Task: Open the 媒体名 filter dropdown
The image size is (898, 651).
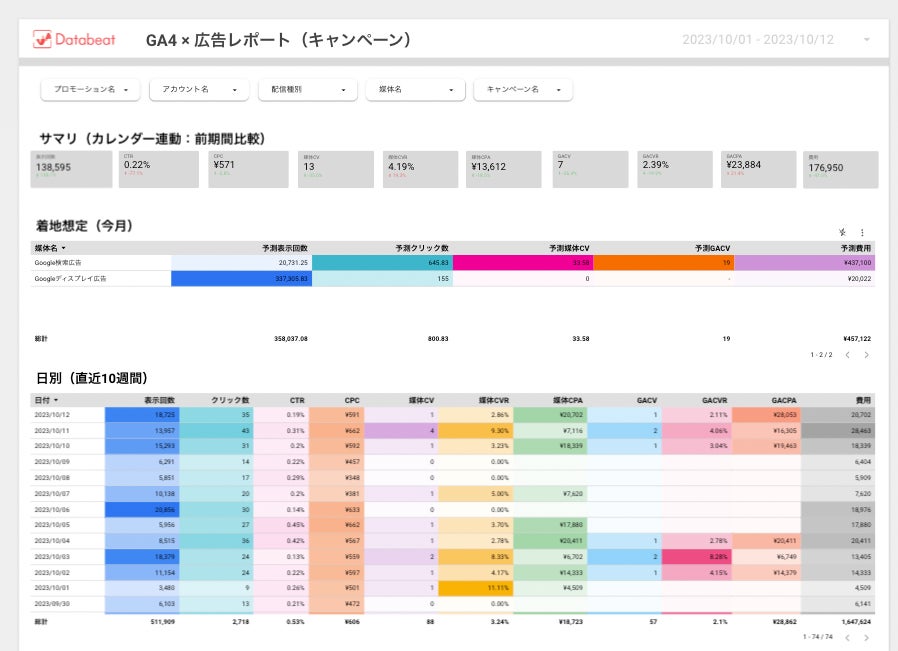Action: [416, 89]
